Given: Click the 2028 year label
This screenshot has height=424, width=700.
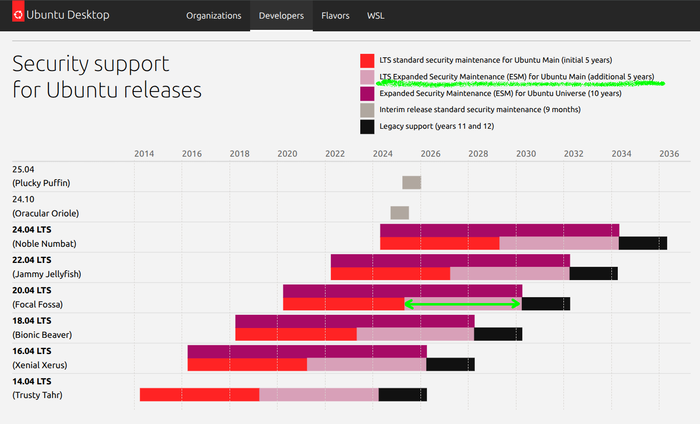Looking at the screenshot, I should pos(478,154).
